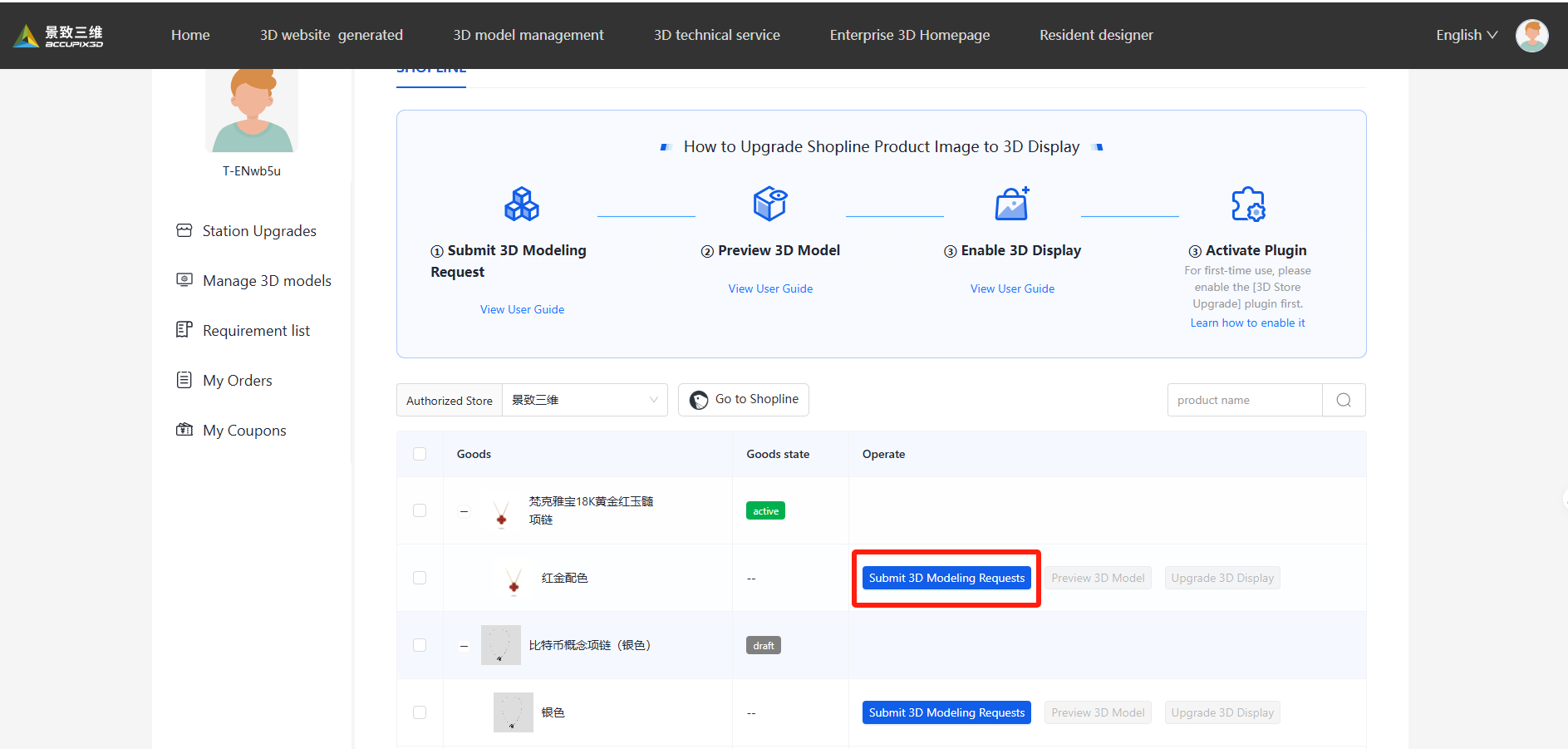
Task: Click the My Coupons sidebar icon
Action: (184, 430)
